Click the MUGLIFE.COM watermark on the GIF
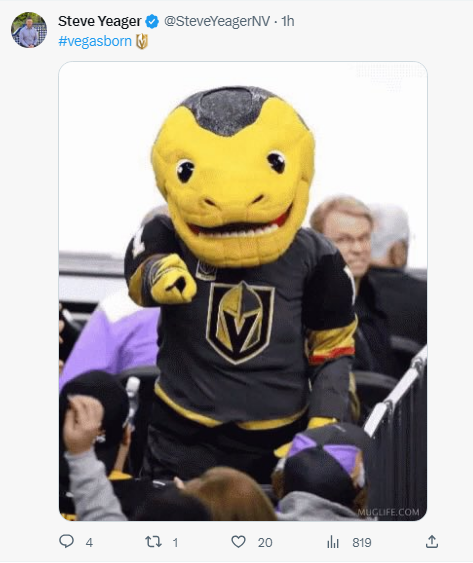The width and height of the screenshot is (473, 563). (388, 512)
